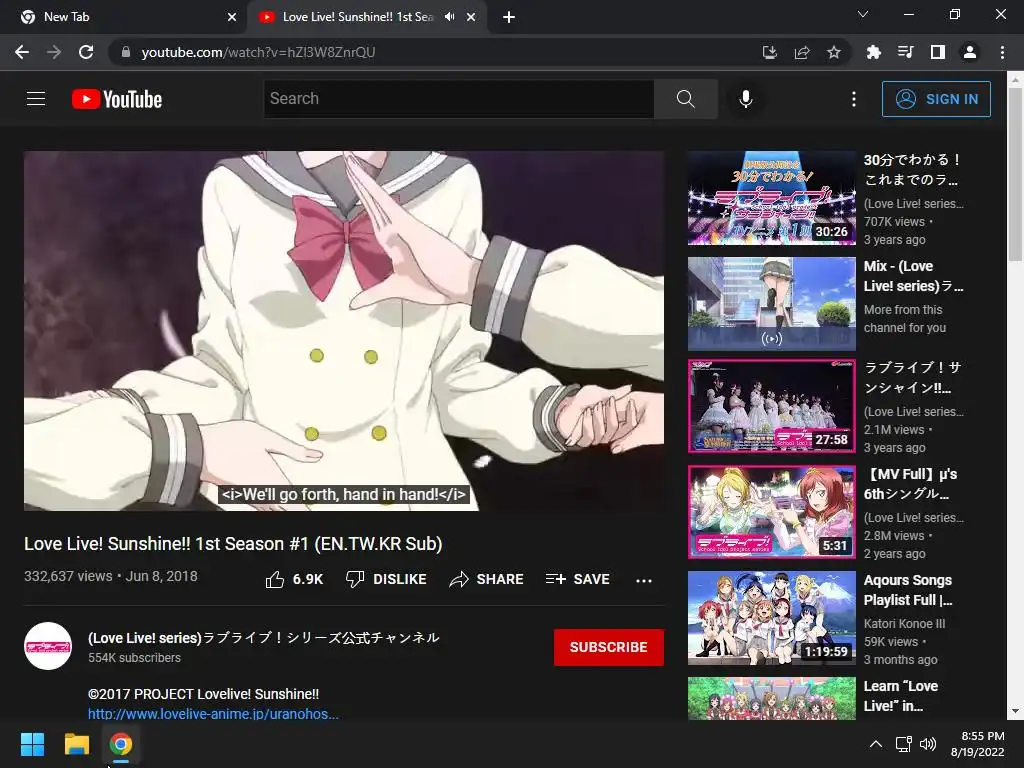Open media controls in Chrome toolbar
1024x768 pixels.
point(905,52)
